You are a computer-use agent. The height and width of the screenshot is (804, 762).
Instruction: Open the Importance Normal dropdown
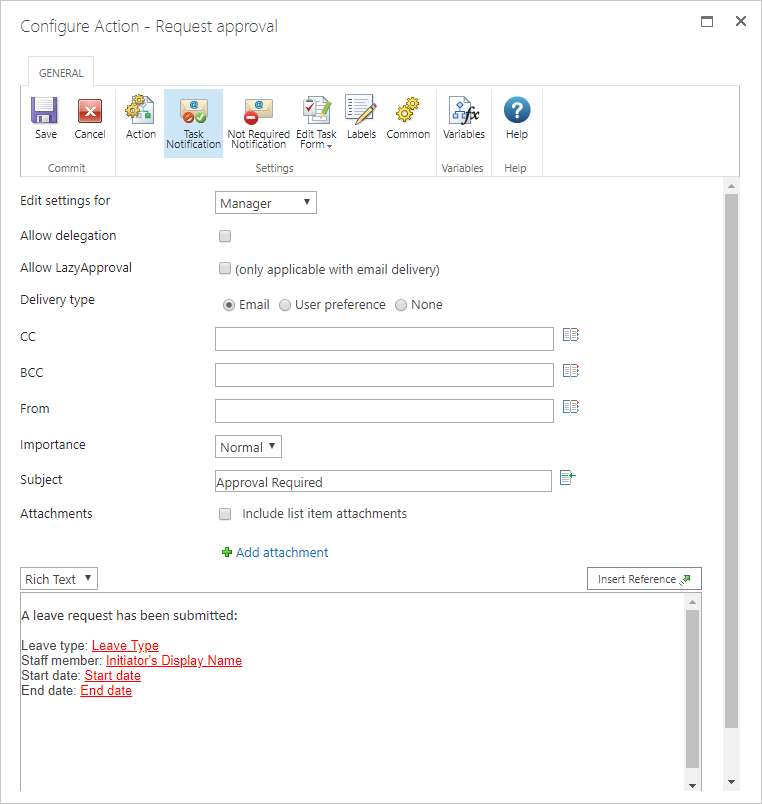248,447
